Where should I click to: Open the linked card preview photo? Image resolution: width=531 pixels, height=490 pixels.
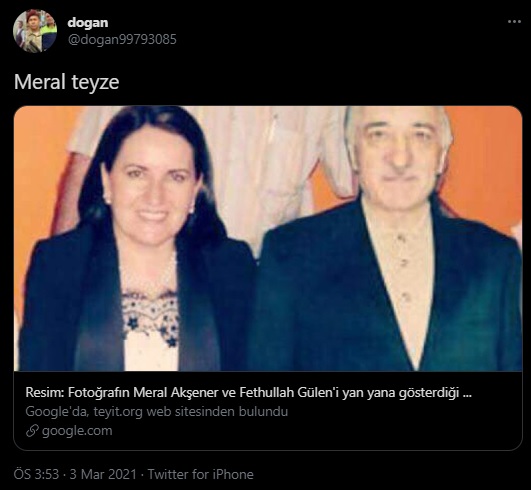(268, 238)
